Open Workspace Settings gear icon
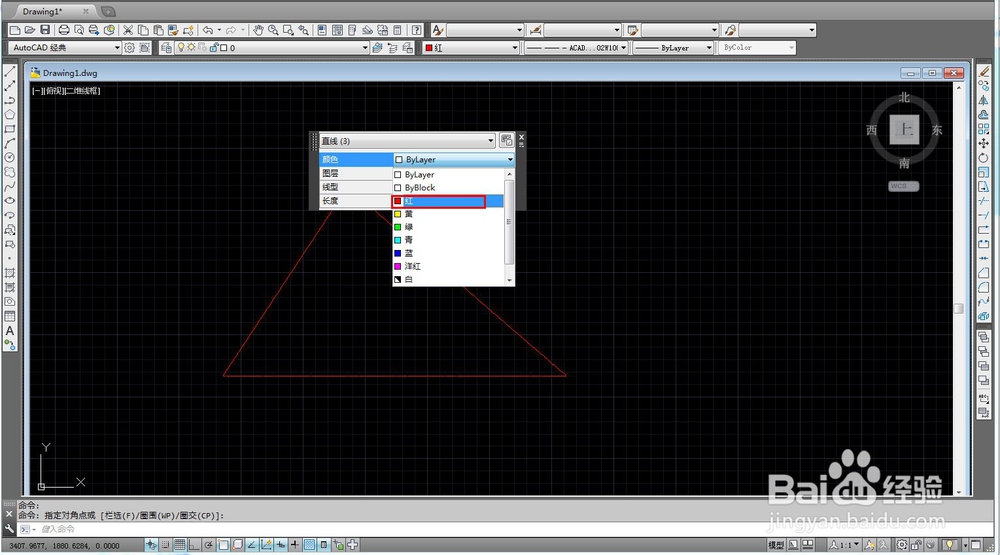The width and height of the screenshot is (1000, 555). click(x=129, y=47)
